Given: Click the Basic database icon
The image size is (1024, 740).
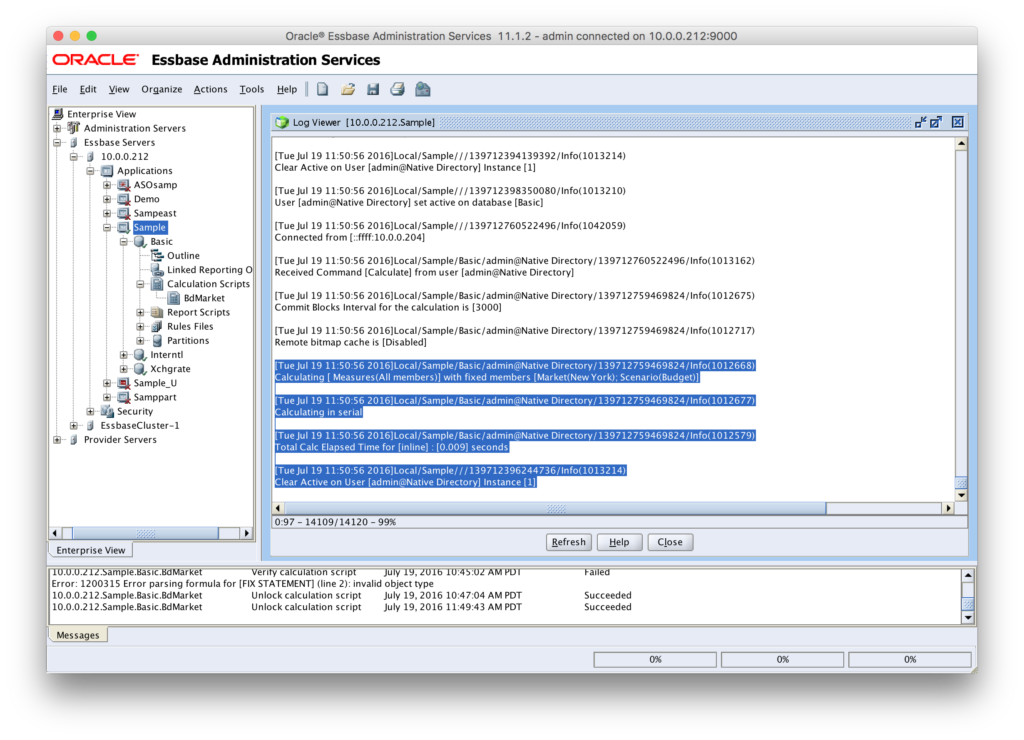Looking at the screenshot, I should pos(140,242).
